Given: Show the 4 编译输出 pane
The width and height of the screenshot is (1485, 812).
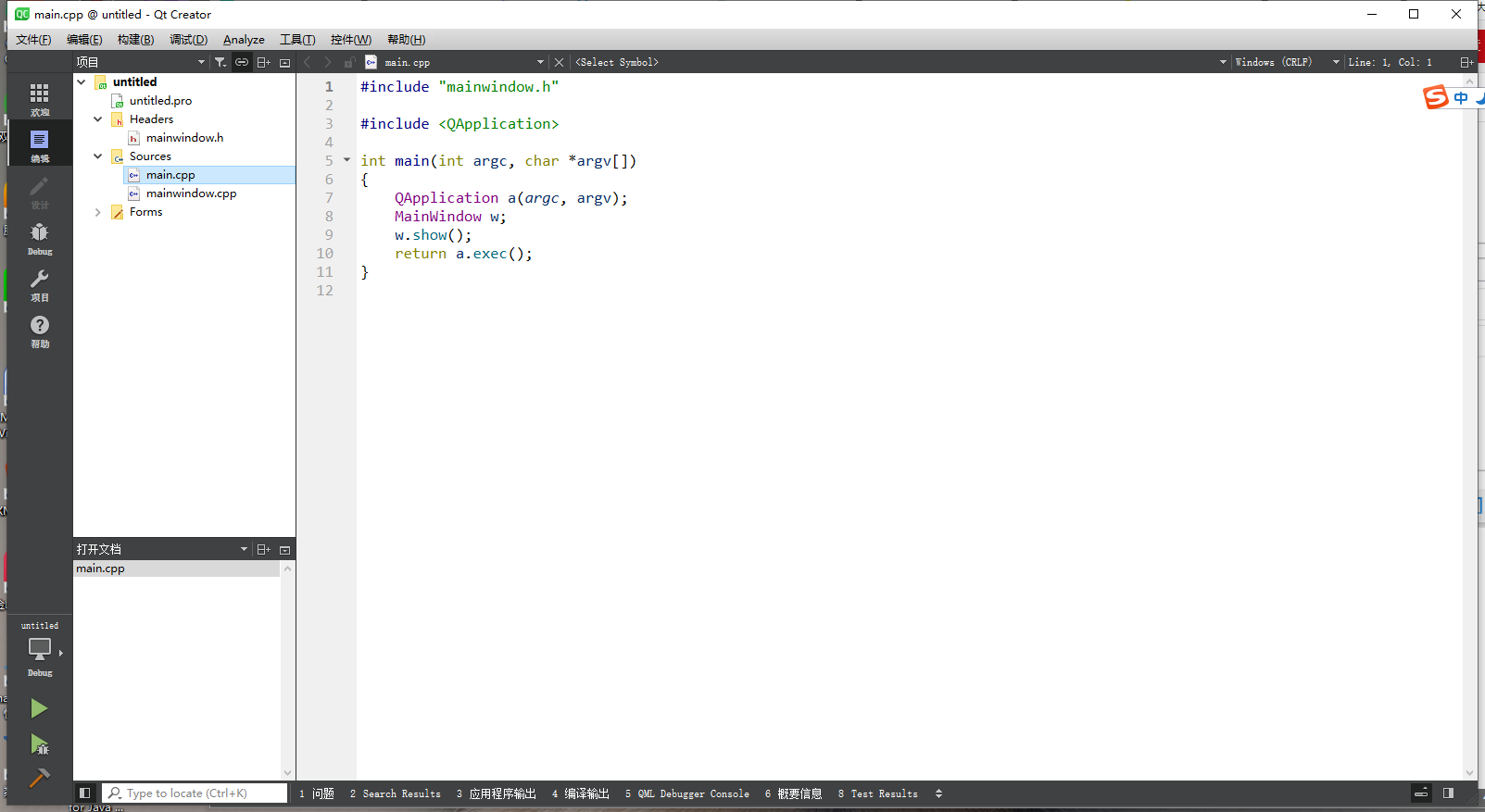Looking at the screenshot, I should point(580,793).
